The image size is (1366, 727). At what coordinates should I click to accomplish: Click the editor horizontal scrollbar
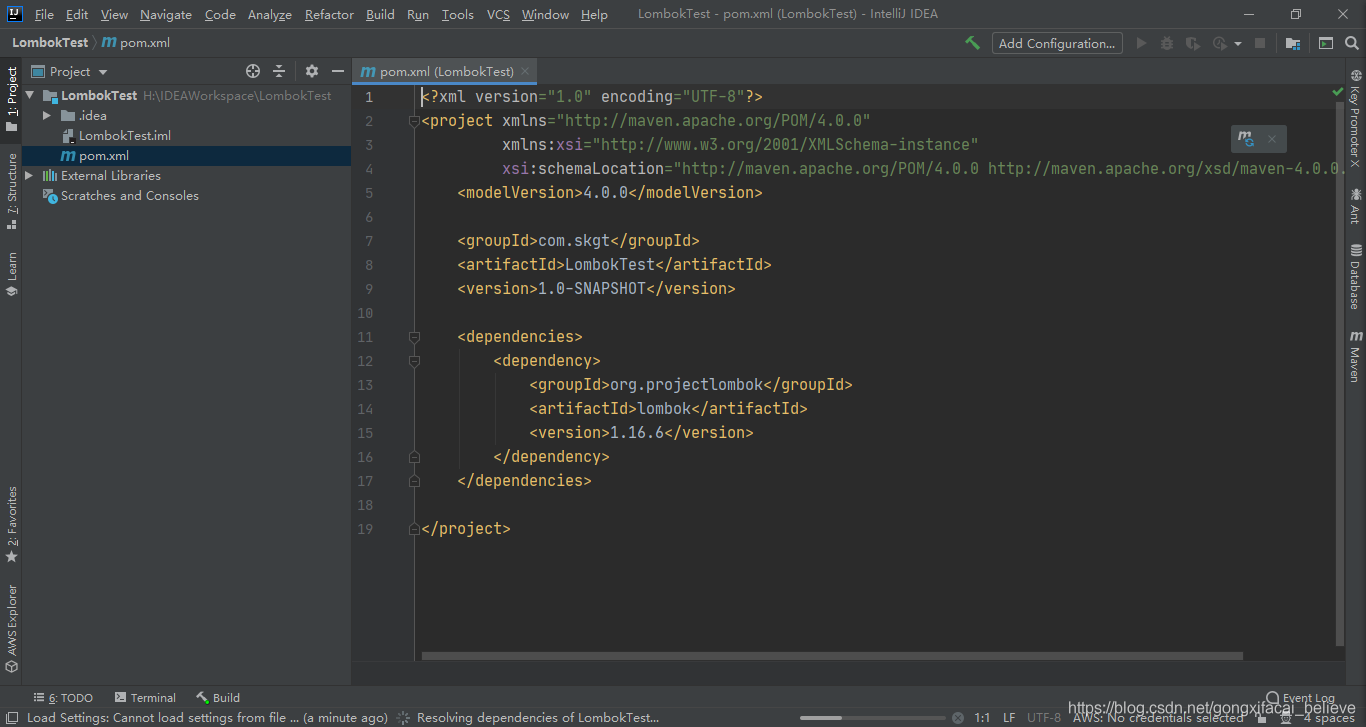[830, 657]
